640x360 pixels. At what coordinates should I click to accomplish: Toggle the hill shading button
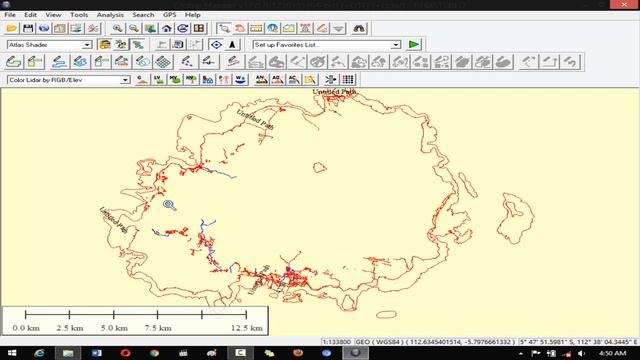pos(105,44)
